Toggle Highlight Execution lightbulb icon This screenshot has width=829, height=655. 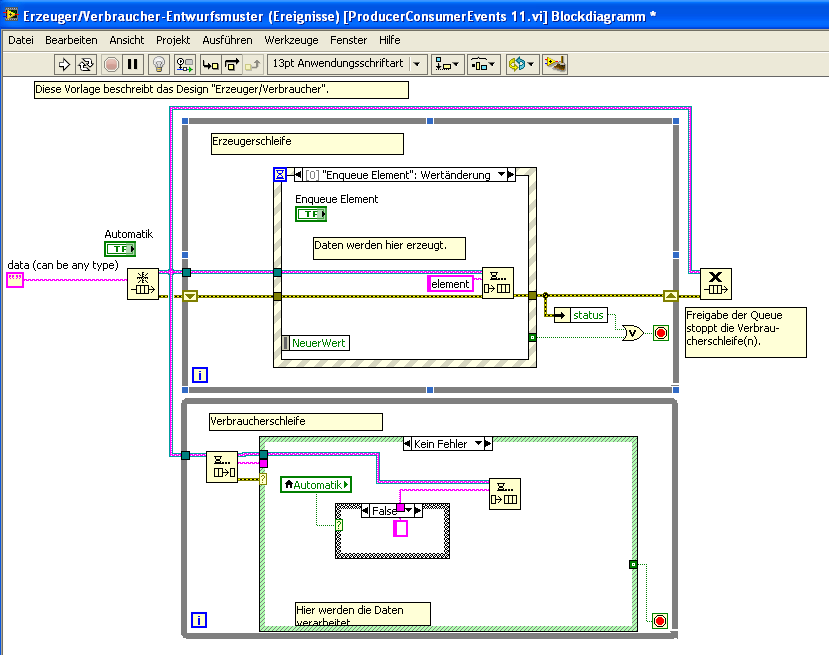coord(159,64)
